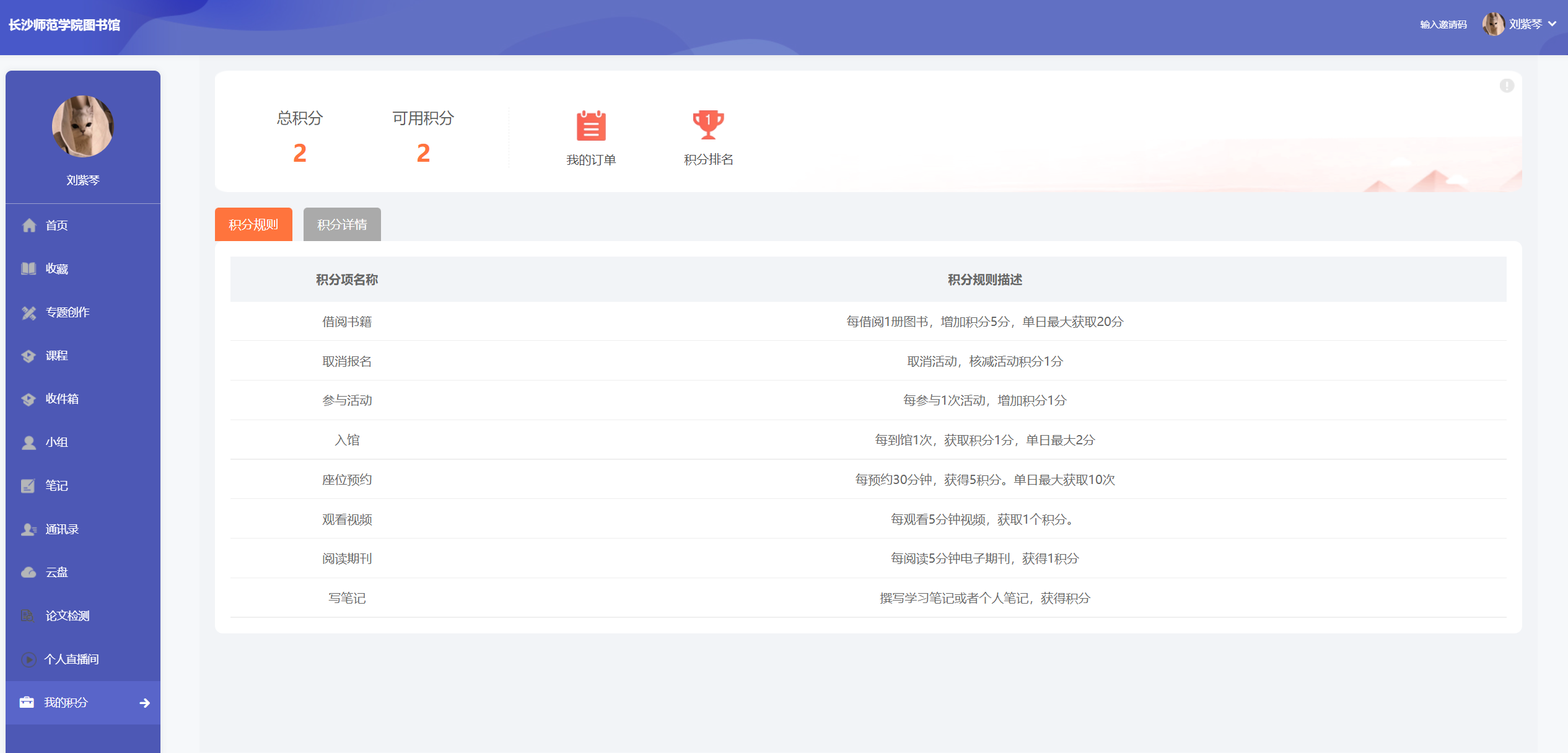Open the 收件箱 menu item
The image size is (1568, 753).
[x=62, y=399]
